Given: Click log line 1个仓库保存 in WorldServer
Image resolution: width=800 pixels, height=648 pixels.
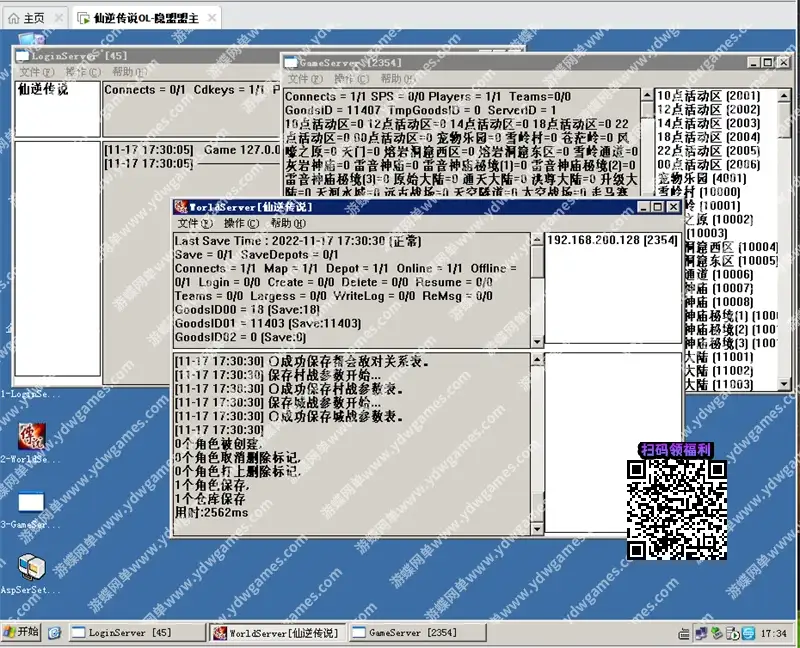Looking at the screenshot, I should 210,499.
